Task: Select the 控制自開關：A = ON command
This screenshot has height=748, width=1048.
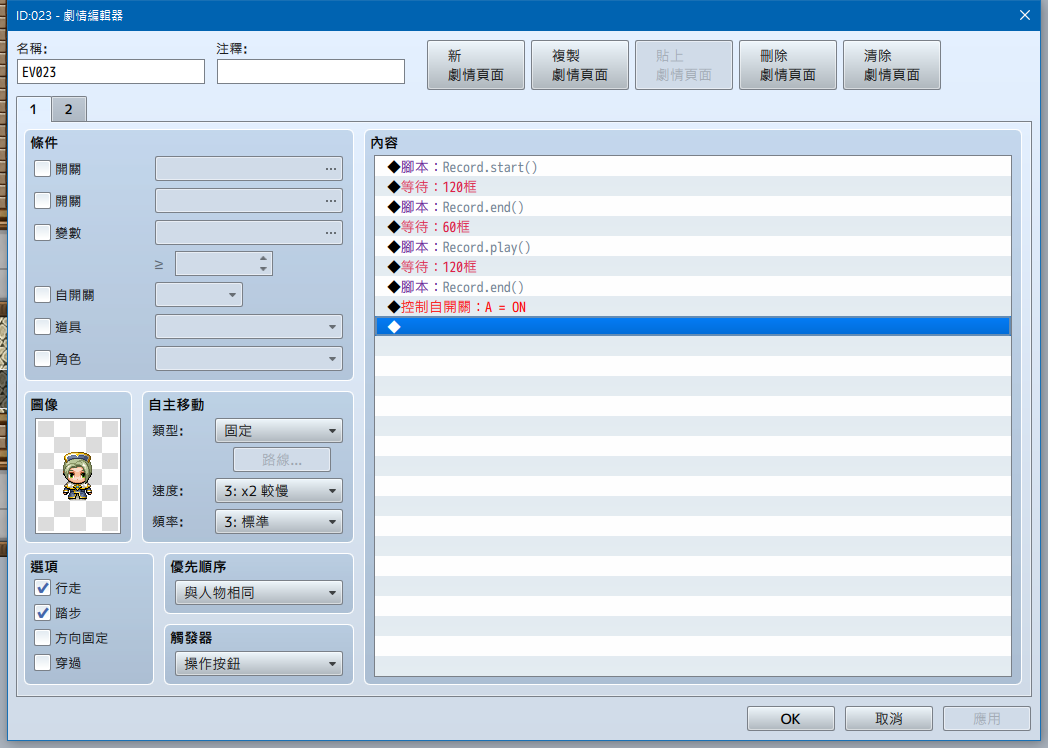Action: pos(692,307)
